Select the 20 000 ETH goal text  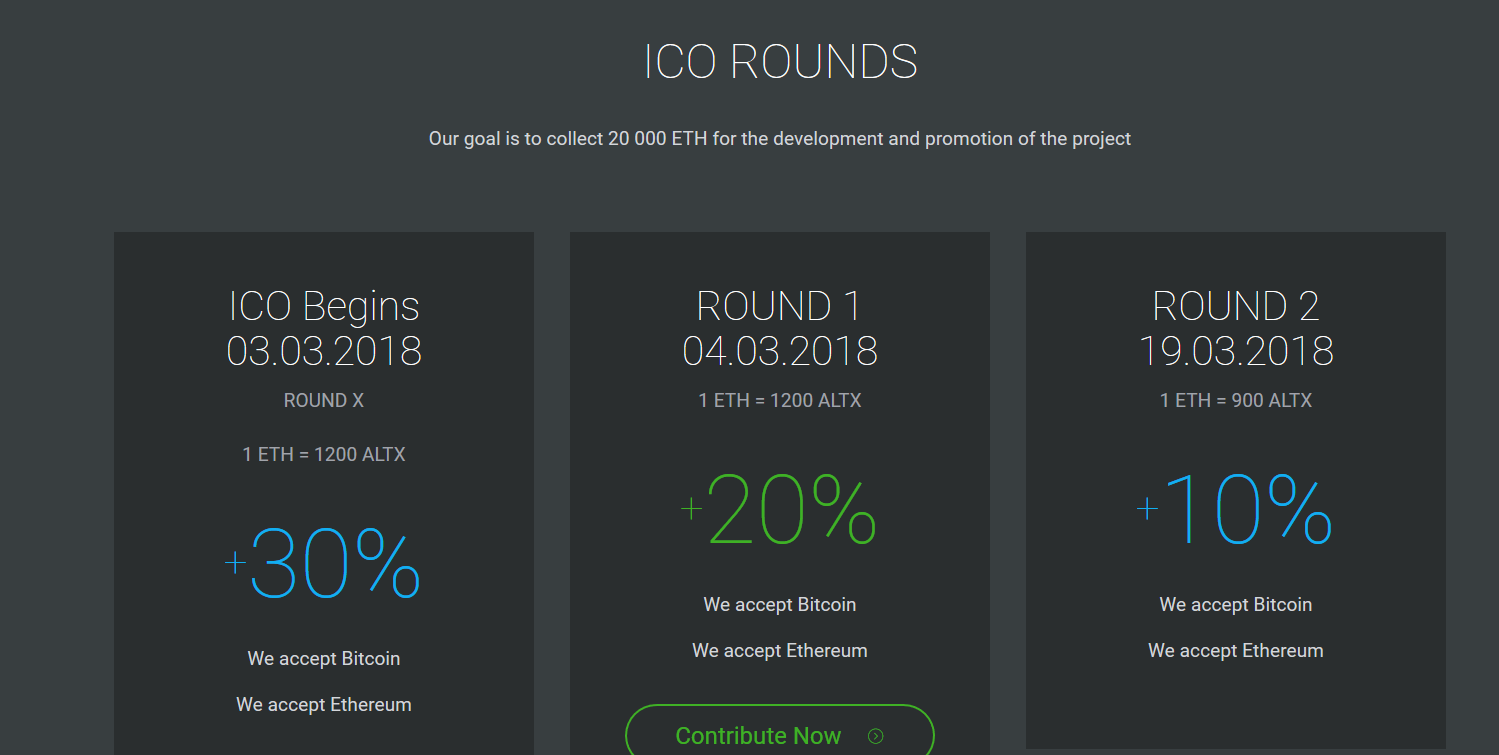657,139
